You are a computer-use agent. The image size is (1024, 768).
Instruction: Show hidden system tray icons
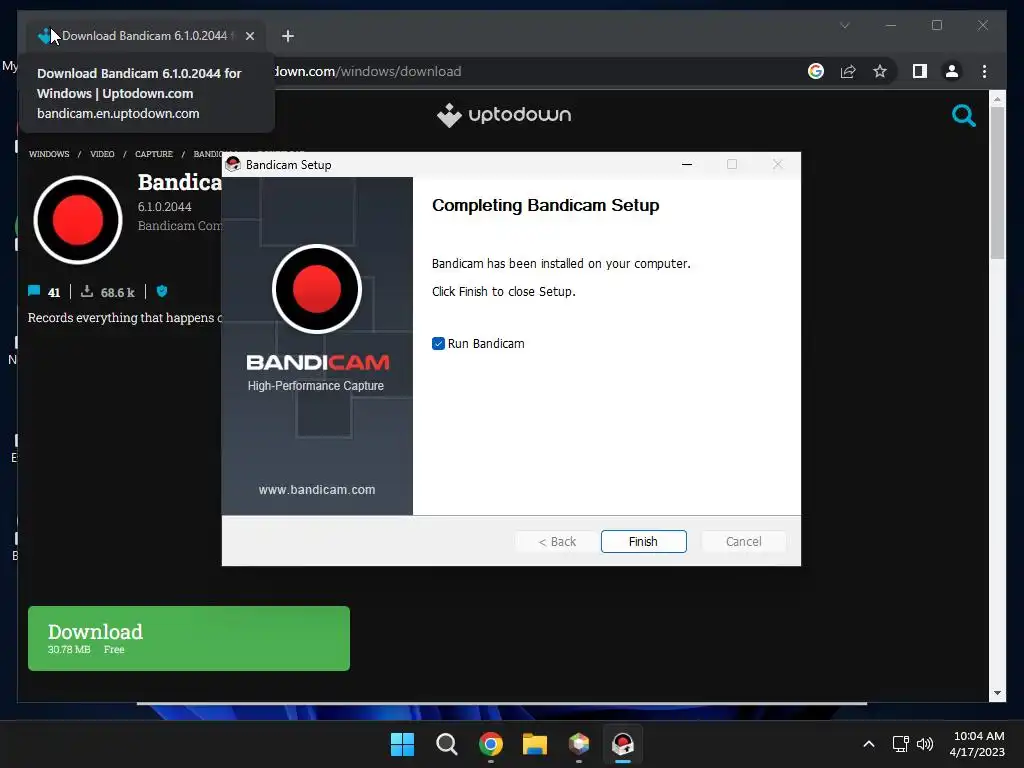coord(869,744)
